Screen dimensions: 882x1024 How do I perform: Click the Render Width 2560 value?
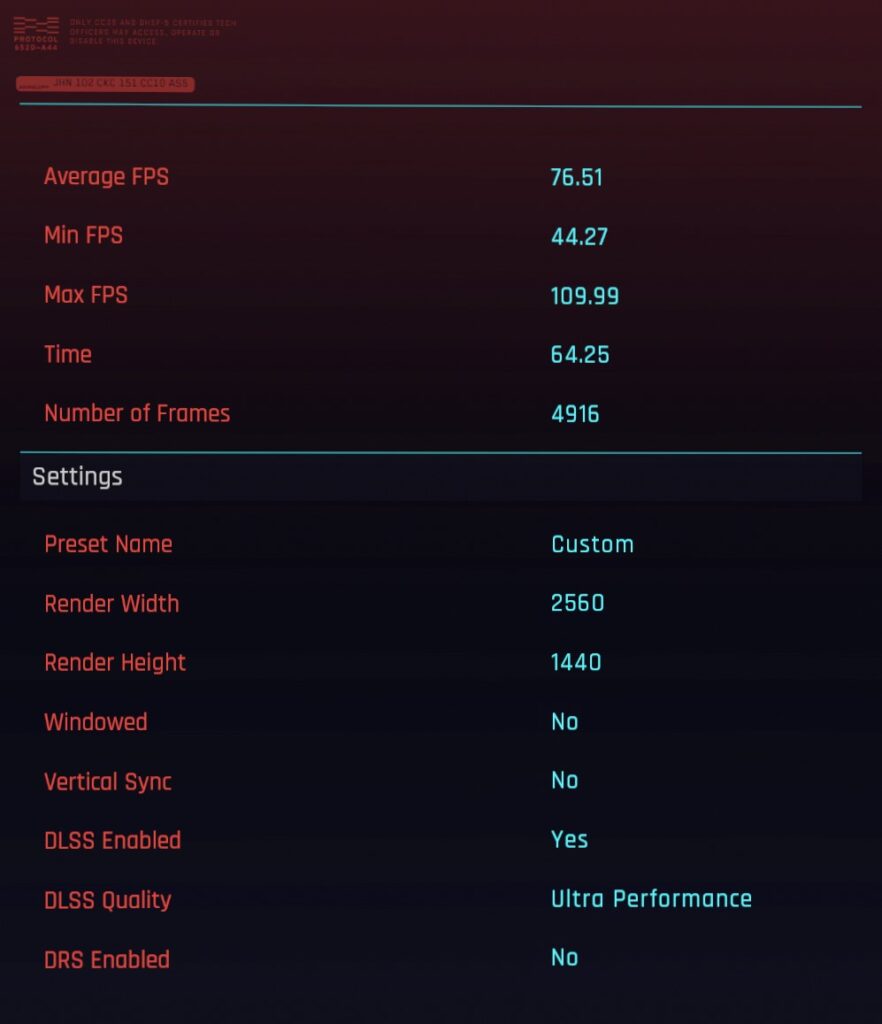[577, 604]
